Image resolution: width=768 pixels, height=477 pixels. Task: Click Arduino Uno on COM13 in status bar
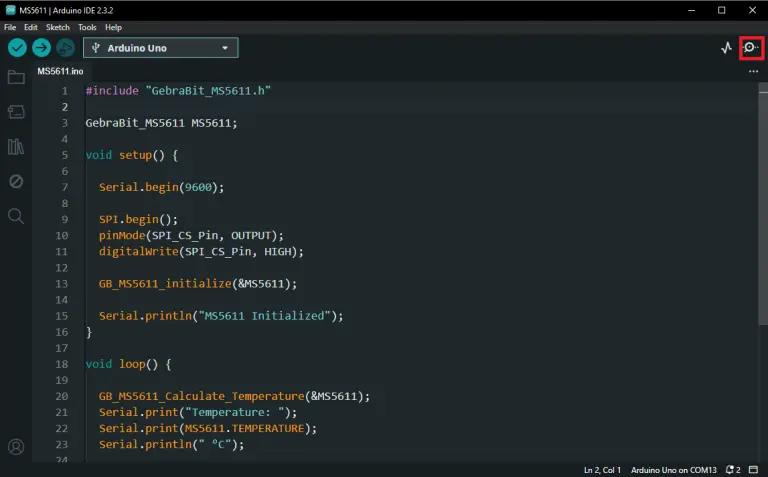(673, 470)
